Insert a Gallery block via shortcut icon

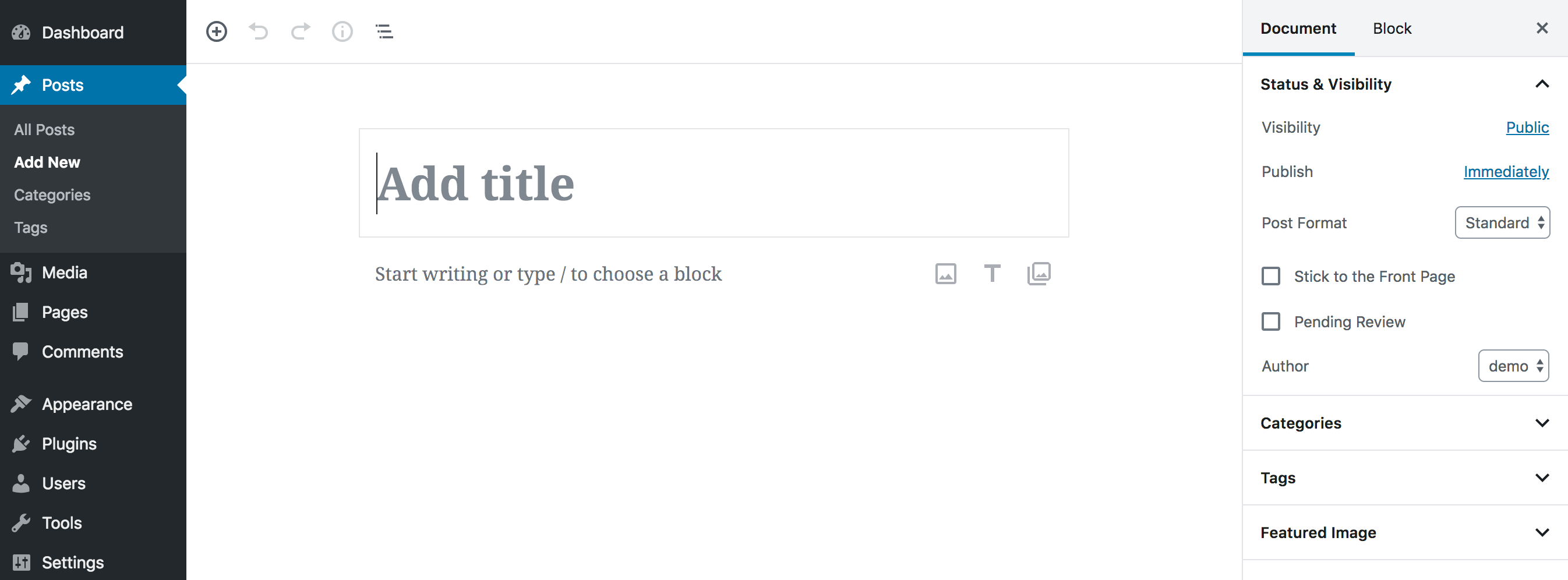tap(1039, 274)
